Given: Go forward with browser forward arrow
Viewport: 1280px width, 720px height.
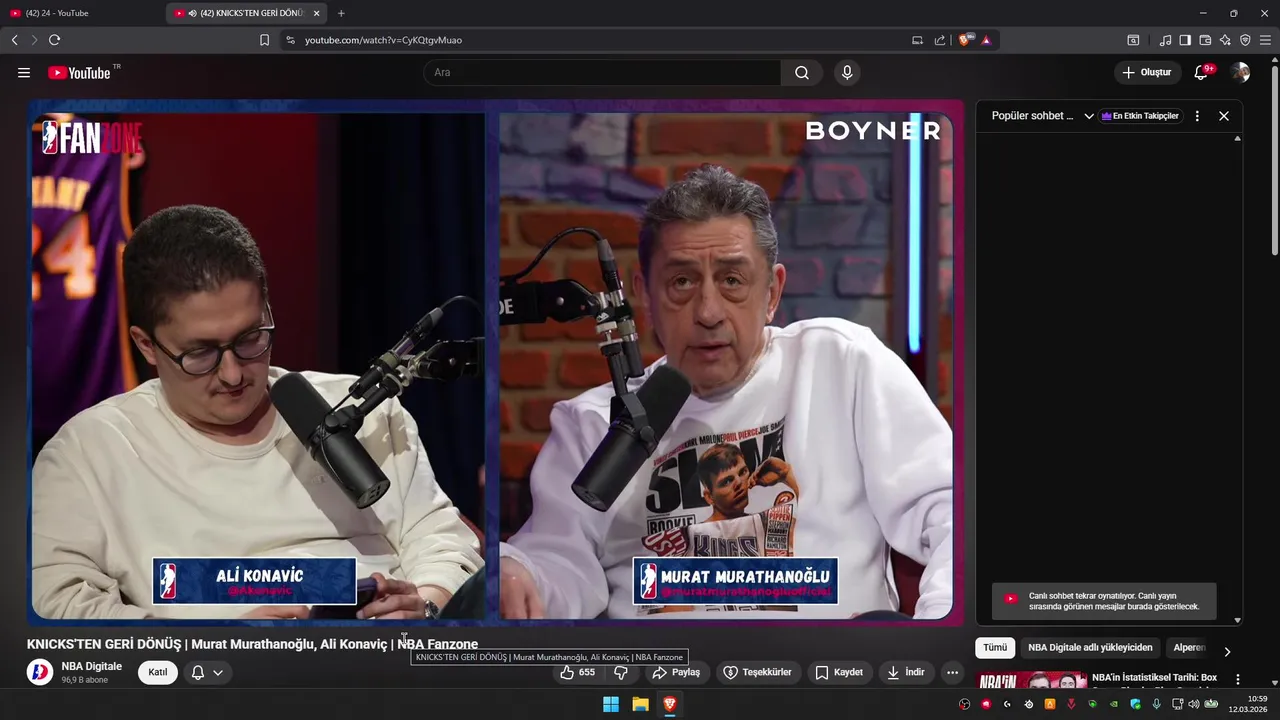Looking at the screenshot, I should click(34, 40).
